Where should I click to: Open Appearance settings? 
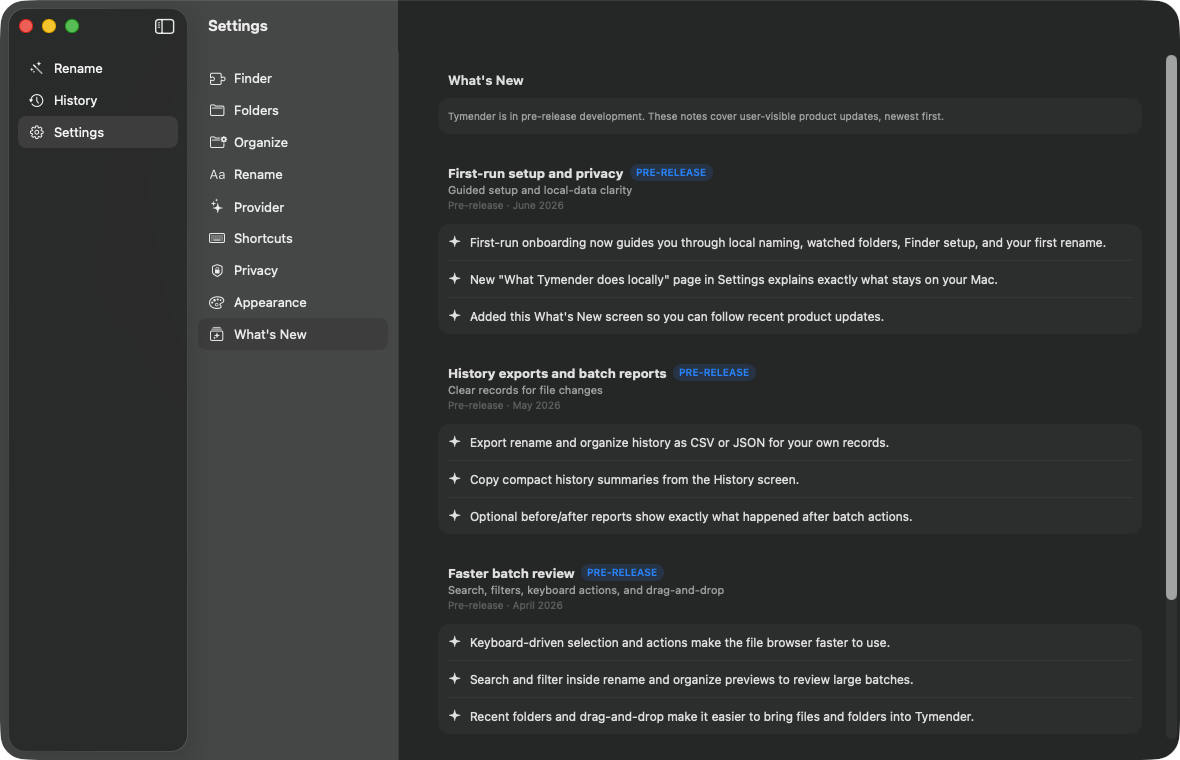[293, 302]
